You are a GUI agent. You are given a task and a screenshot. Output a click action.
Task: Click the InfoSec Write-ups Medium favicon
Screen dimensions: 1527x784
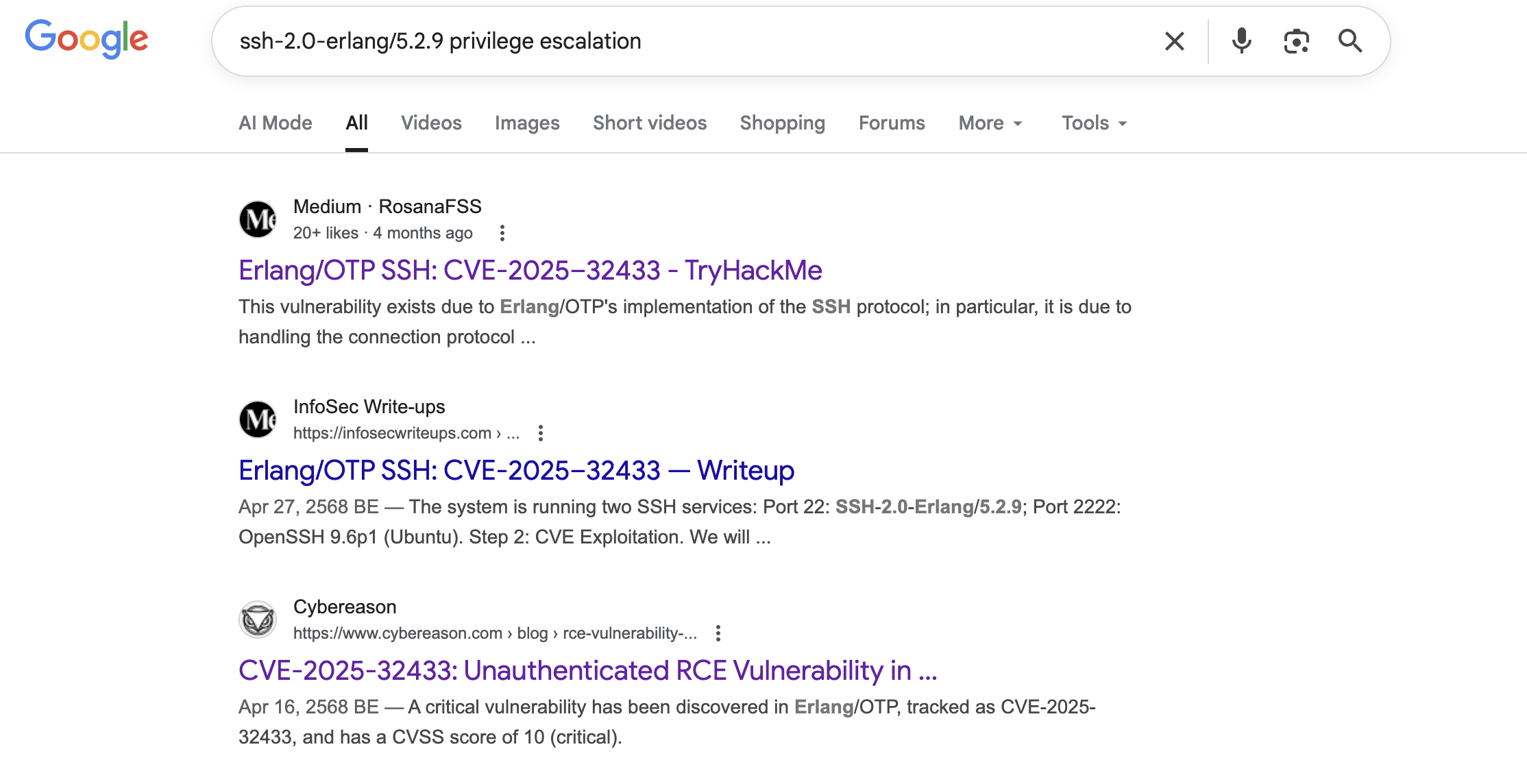(258, 419)
